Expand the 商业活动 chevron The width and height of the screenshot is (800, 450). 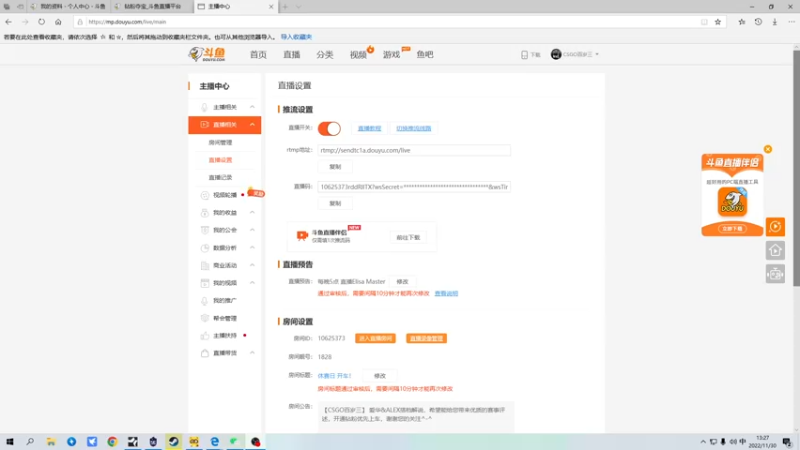pyautogui.click(x=252, y=265)
